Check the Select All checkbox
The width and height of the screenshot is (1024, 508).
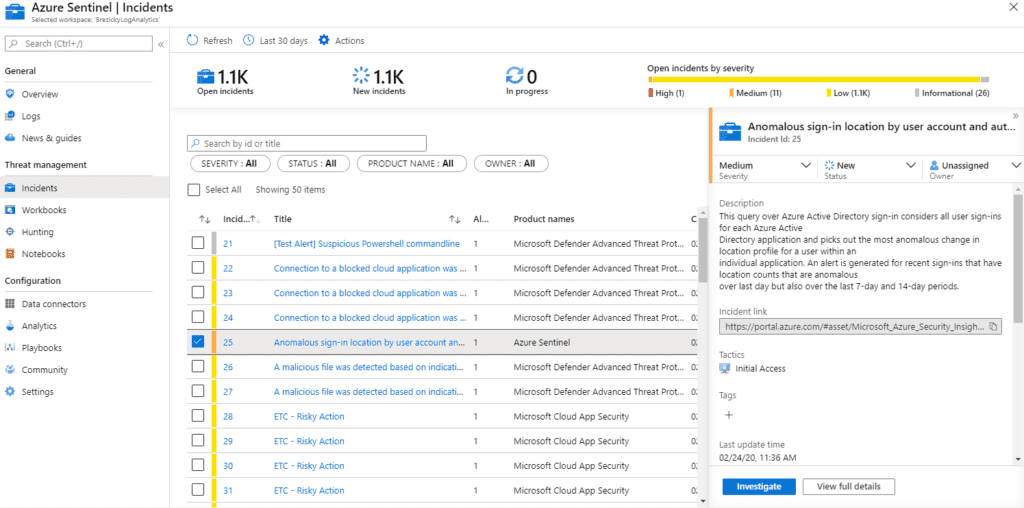(193, 190)
